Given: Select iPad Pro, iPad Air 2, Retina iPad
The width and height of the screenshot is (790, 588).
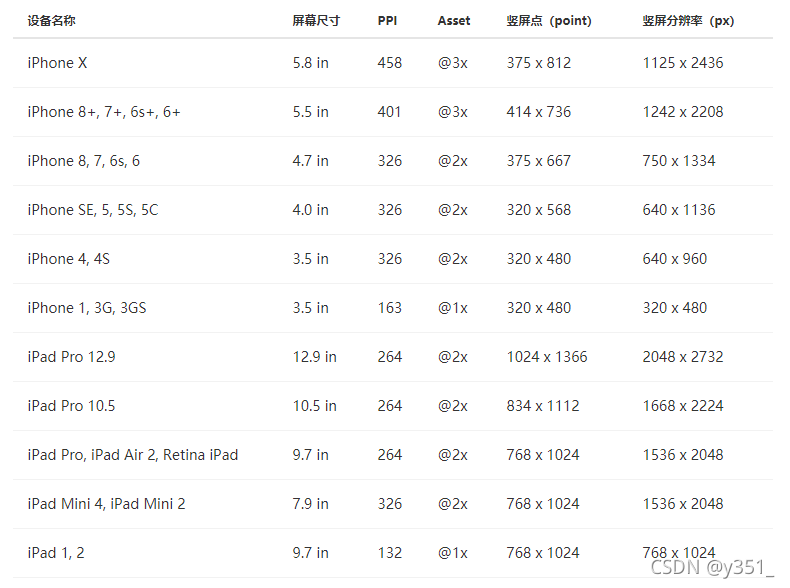Looking at the screenshot, I should pyautogui.click(x=133, y=455).
